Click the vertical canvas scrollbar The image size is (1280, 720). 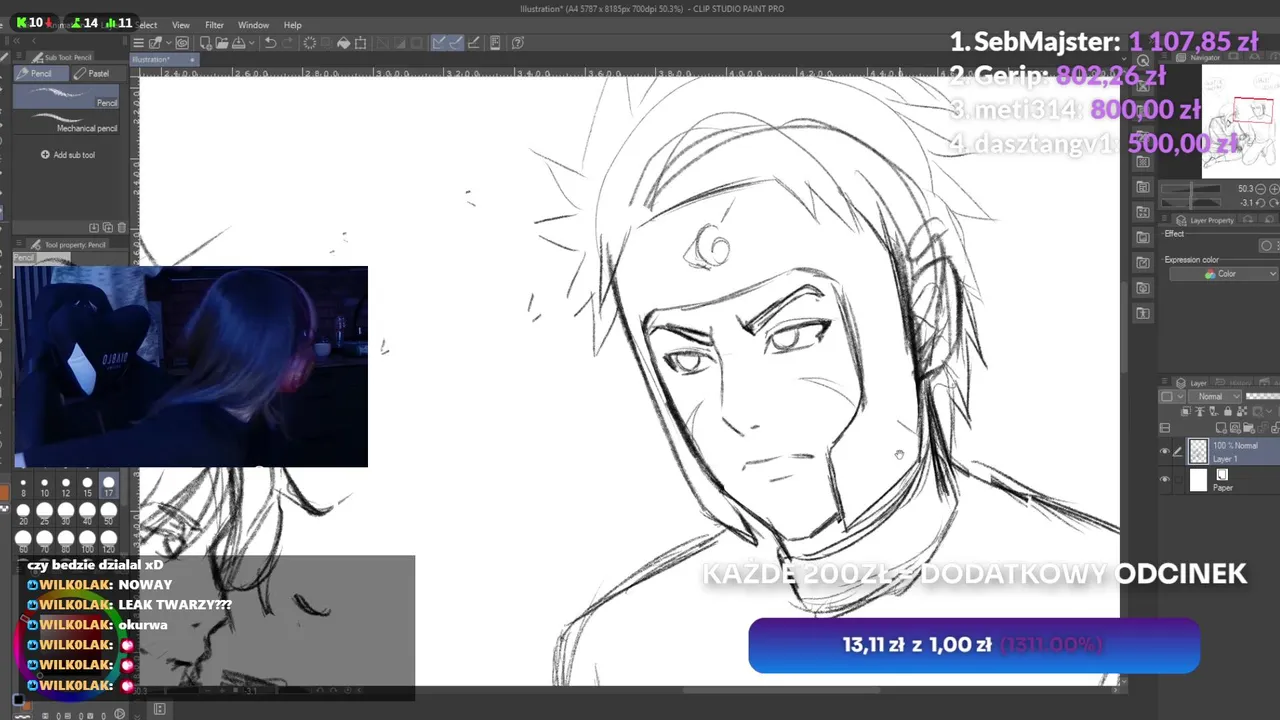pos(1124,326)
